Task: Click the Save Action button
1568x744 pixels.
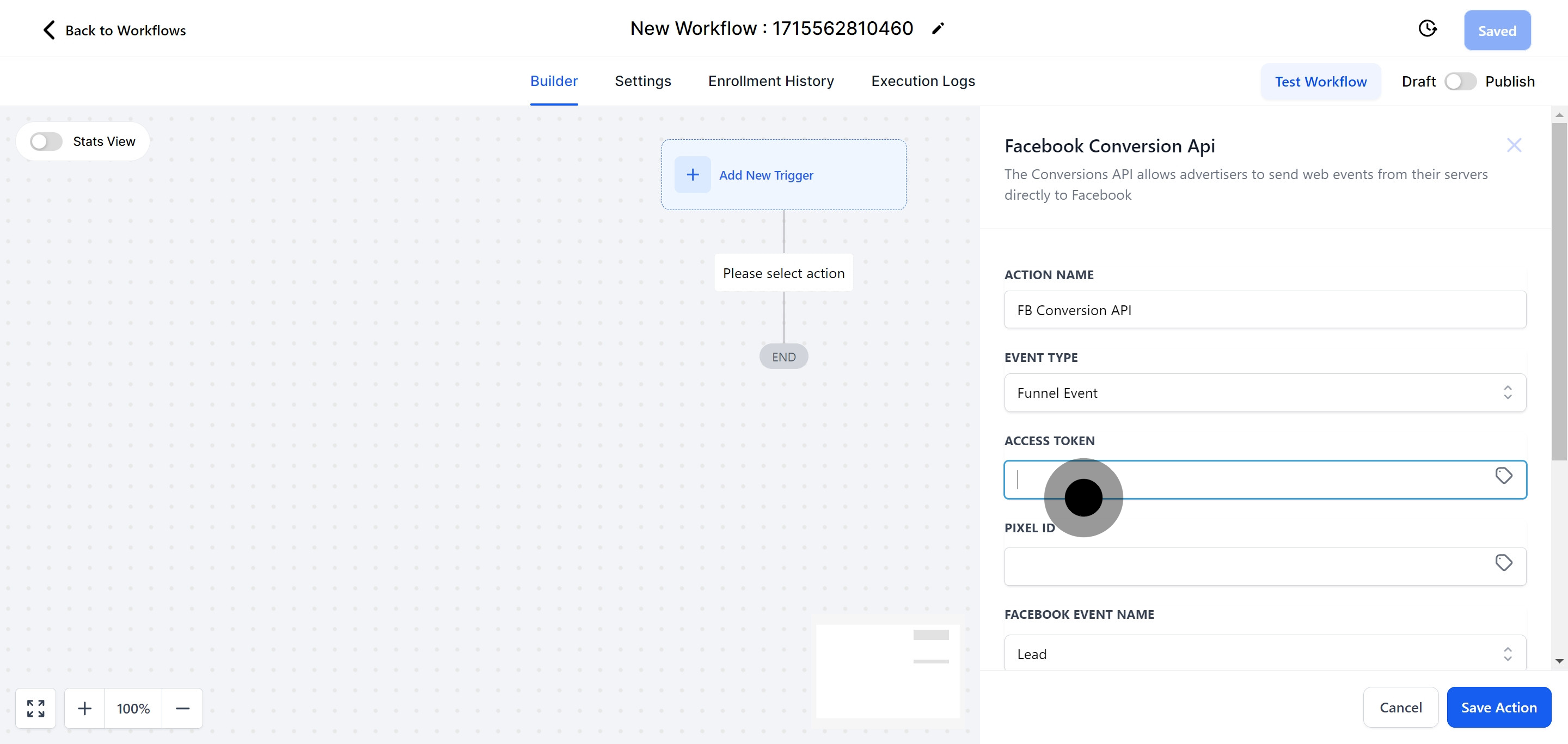Action: [x=1498, y=707]
